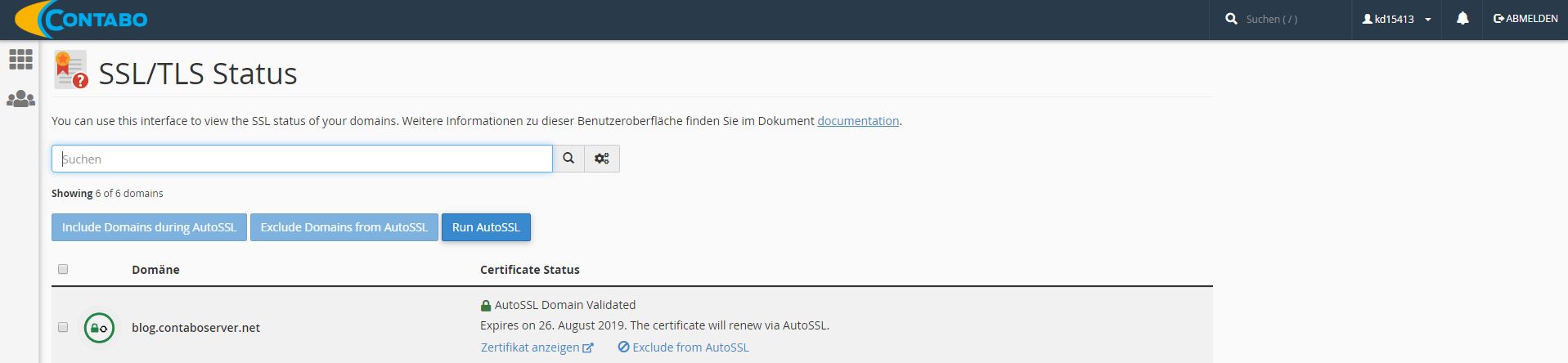Viewport: 1568px width, 363px height.
Task: Open the cPanel home grid icon
Action: 20,59
